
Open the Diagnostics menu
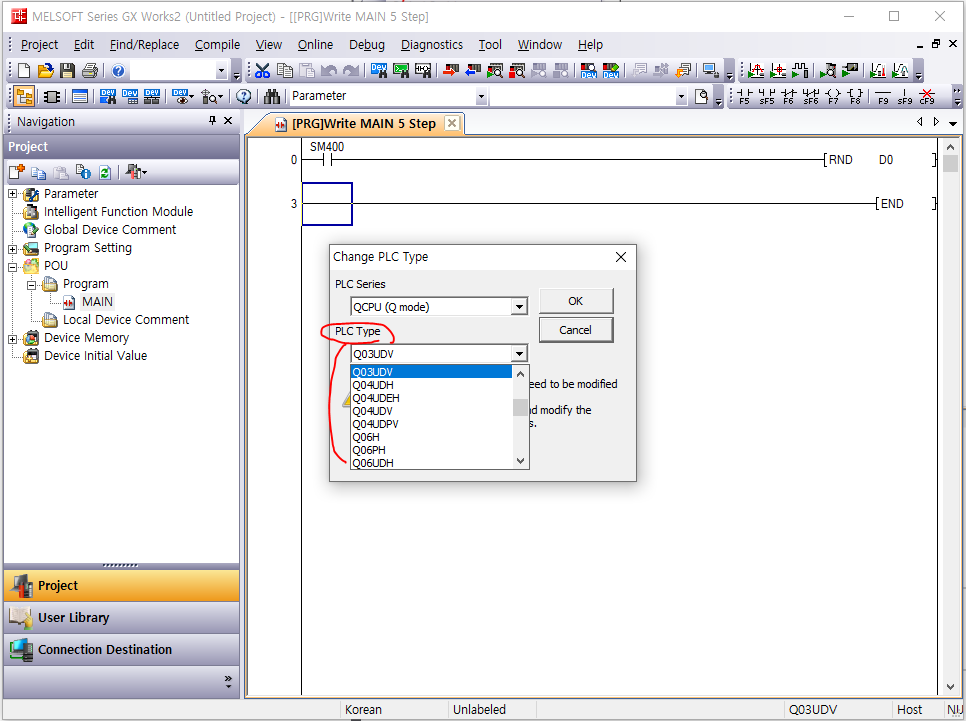click(x=431, y=44)
